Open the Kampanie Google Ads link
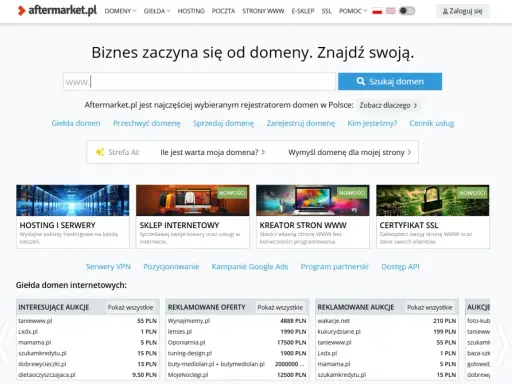Image resolution: width=512 pixels, height=384 pixels. coord(250,267)
